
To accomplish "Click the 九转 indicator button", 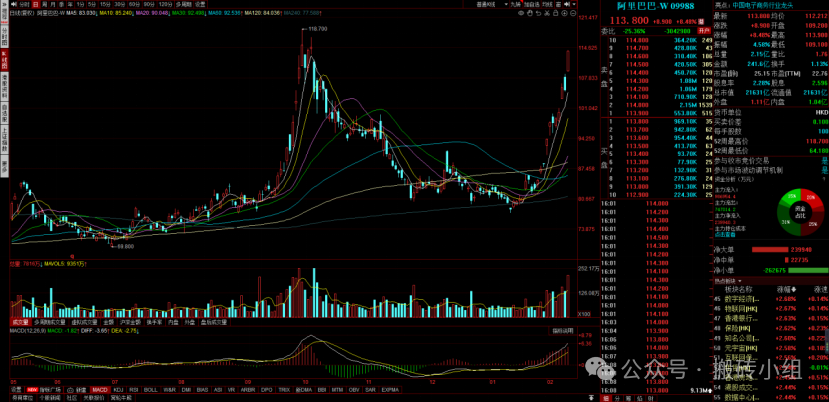I will click(x=515, y=4).
